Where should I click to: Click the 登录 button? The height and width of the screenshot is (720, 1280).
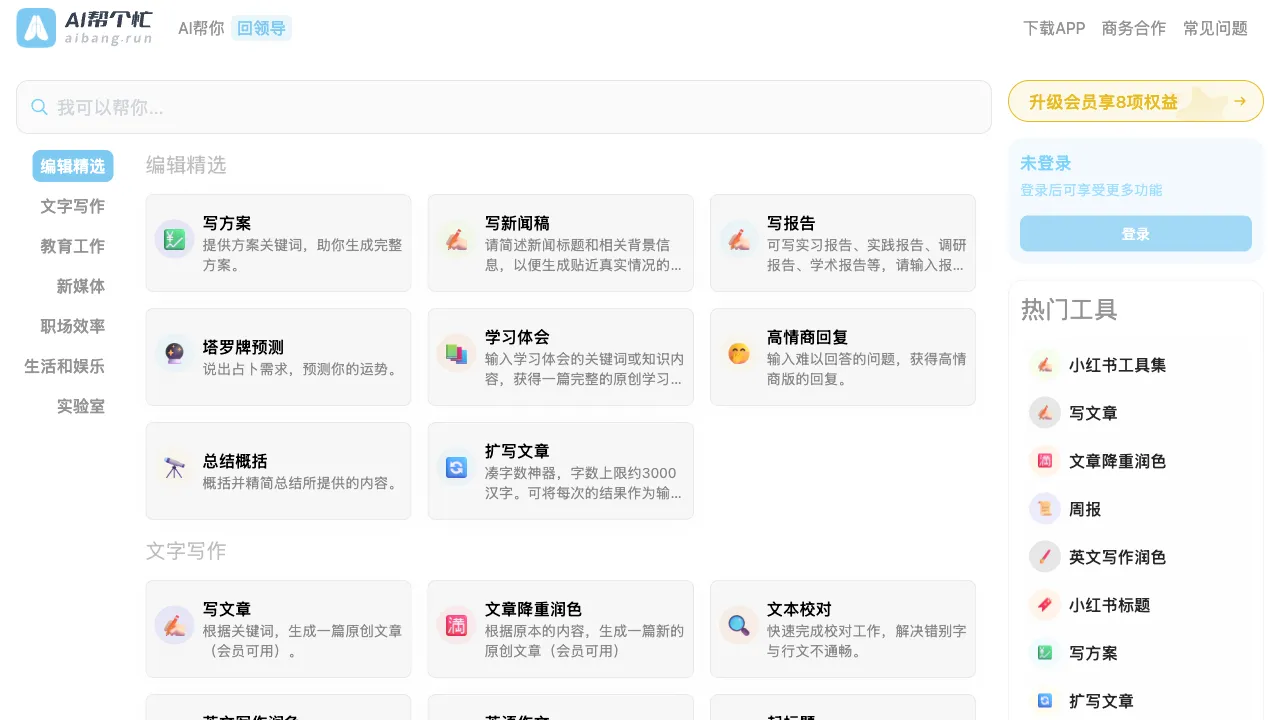coord(1136,234)
